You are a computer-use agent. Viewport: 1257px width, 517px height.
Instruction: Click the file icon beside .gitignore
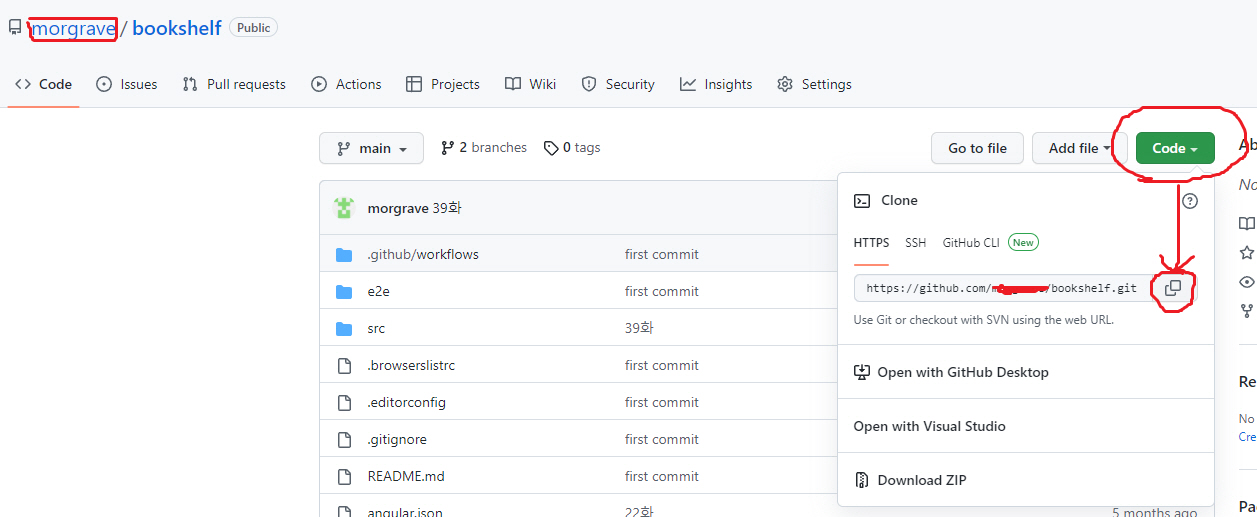click(344, 439)
